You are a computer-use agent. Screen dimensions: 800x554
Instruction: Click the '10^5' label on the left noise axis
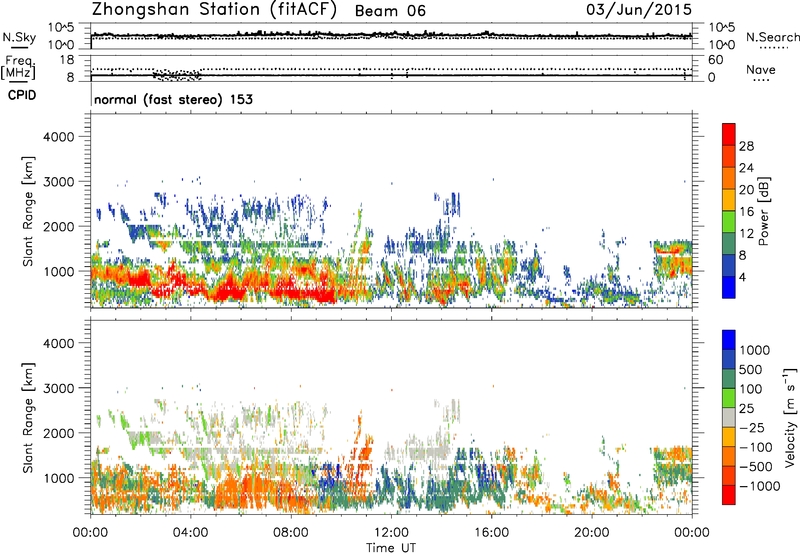click(x=61, y=28)
